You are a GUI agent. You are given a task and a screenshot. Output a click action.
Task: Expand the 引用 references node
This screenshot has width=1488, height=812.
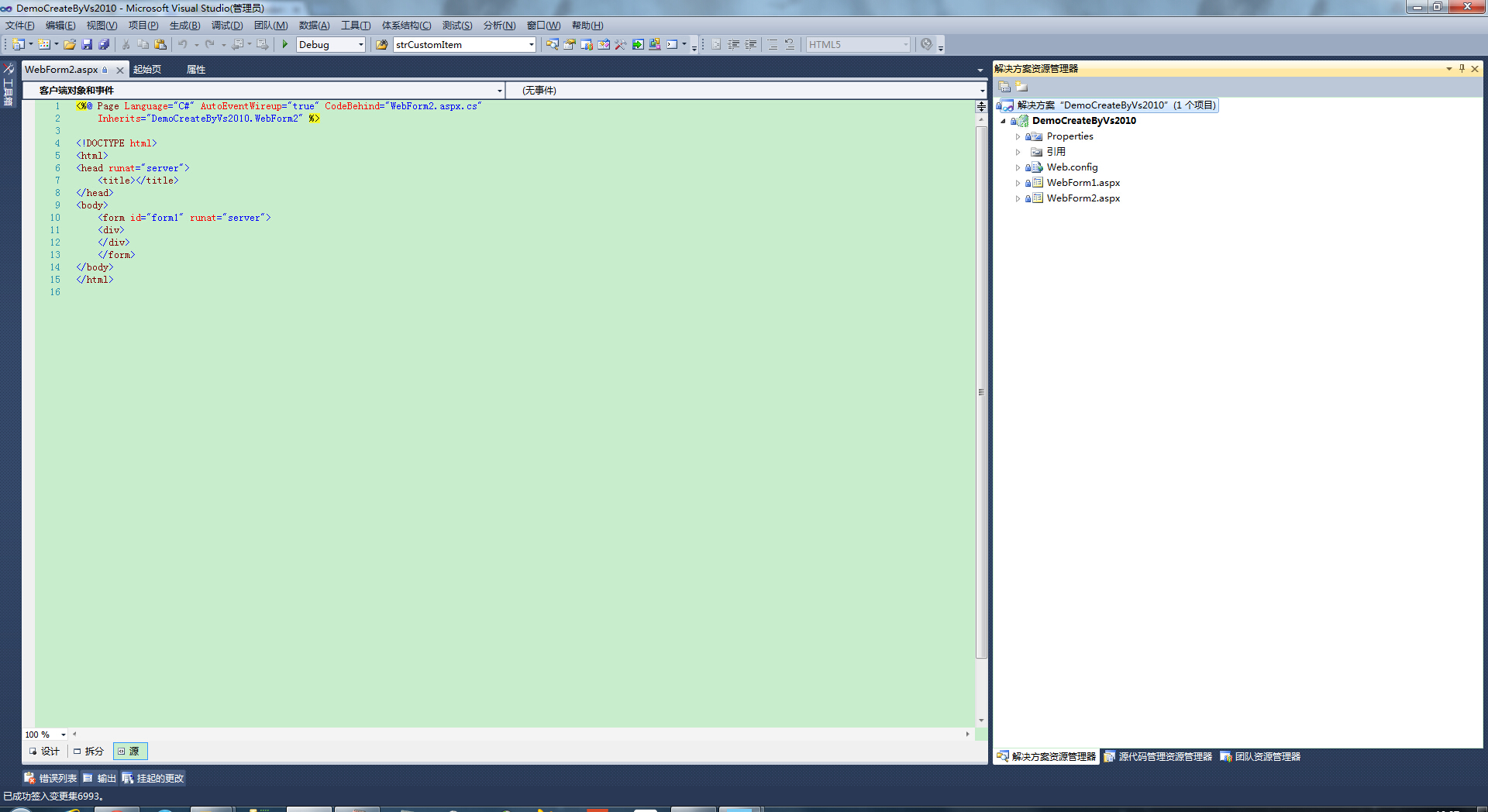point(1018,152)
